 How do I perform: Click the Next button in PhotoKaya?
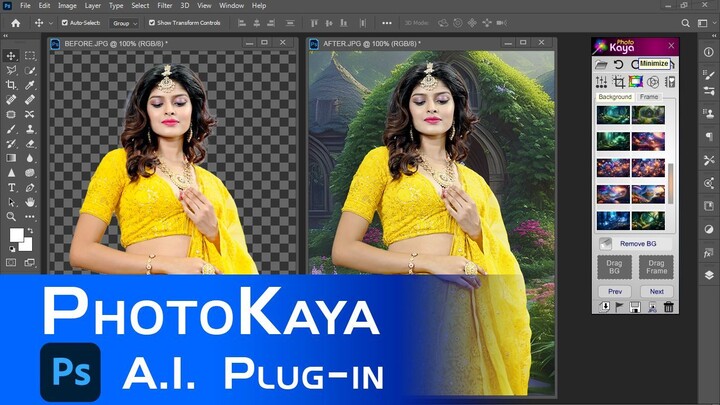(x=657, y=292)
